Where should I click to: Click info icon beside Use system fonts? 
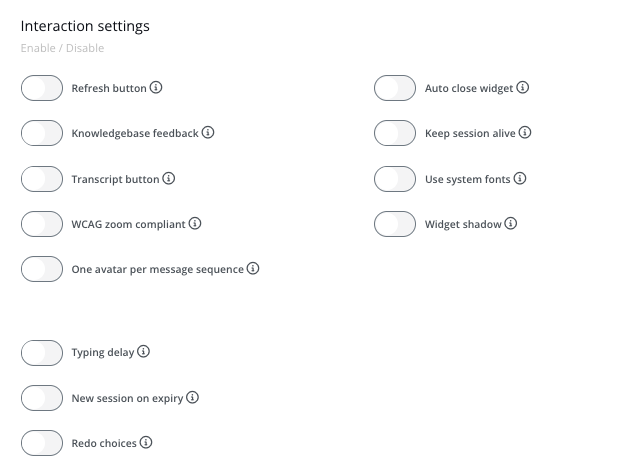(x=520, y=178)
